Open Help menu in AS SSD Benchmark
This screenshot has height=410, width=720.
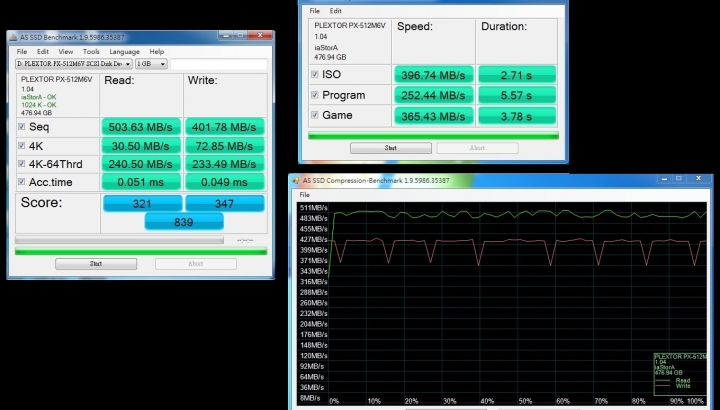157,51
